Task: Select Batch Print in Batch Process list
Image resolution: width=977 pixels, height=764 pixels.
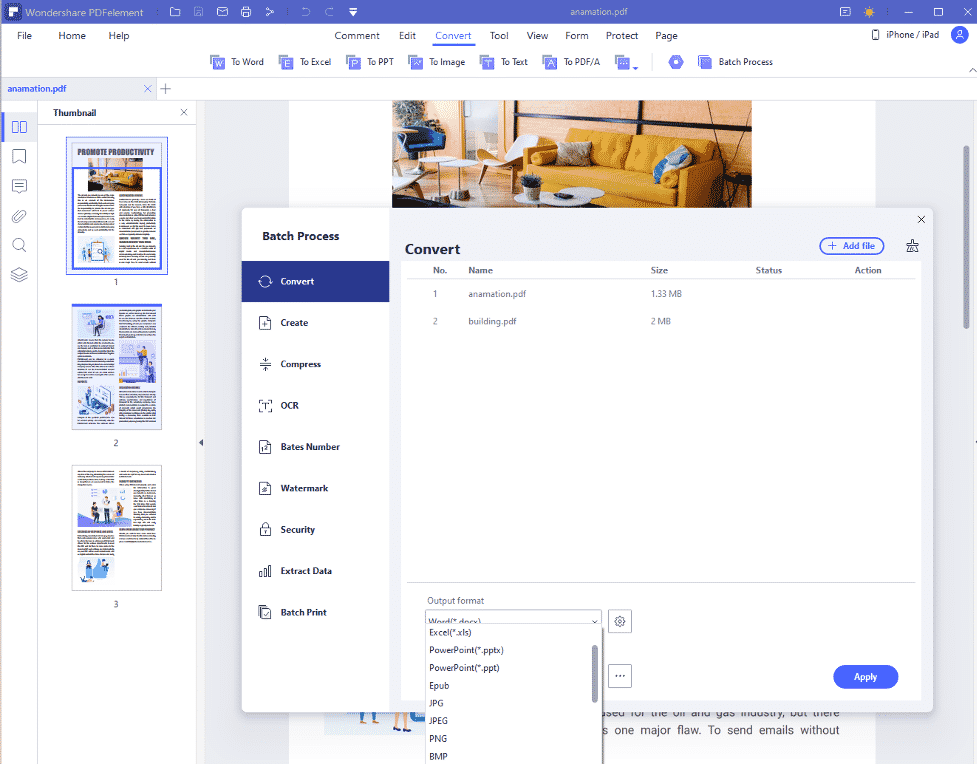Action: [x=315, y=613]
